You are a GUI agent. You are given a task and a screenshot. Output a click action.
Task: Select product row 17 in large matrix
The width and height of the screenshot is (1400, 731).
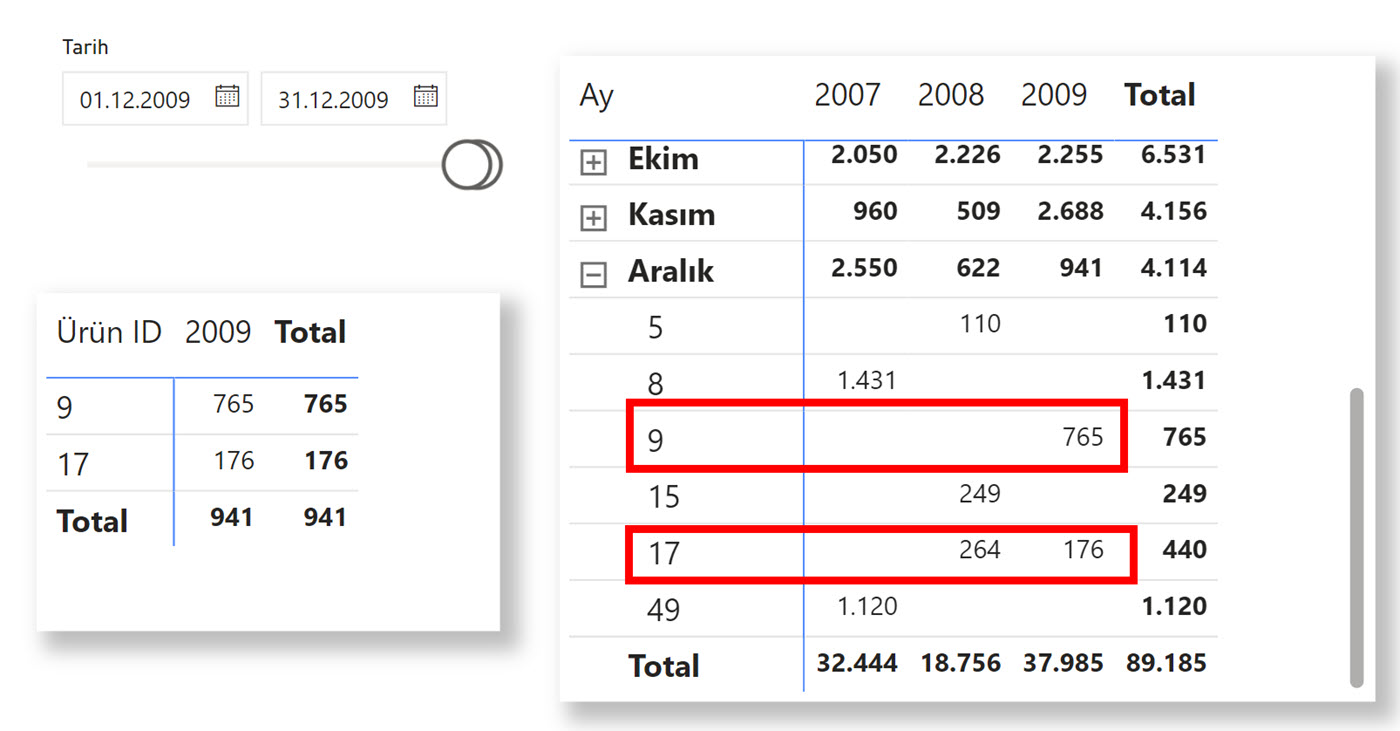[x=664, y=553]
